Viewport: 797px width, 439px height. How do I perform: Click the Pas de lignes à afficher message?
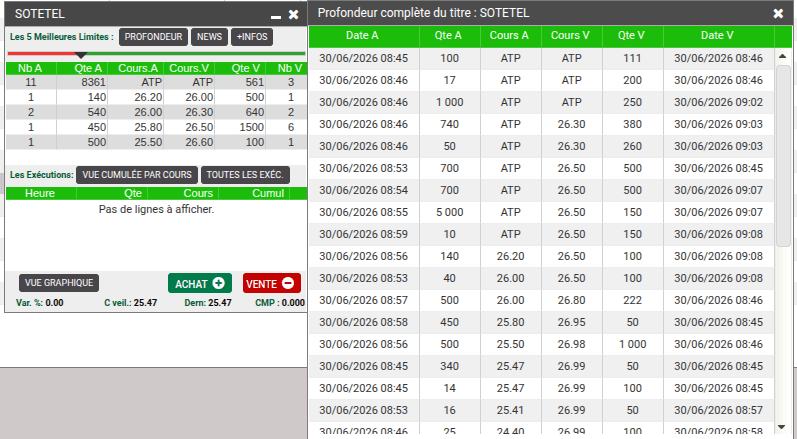(157, 209)
